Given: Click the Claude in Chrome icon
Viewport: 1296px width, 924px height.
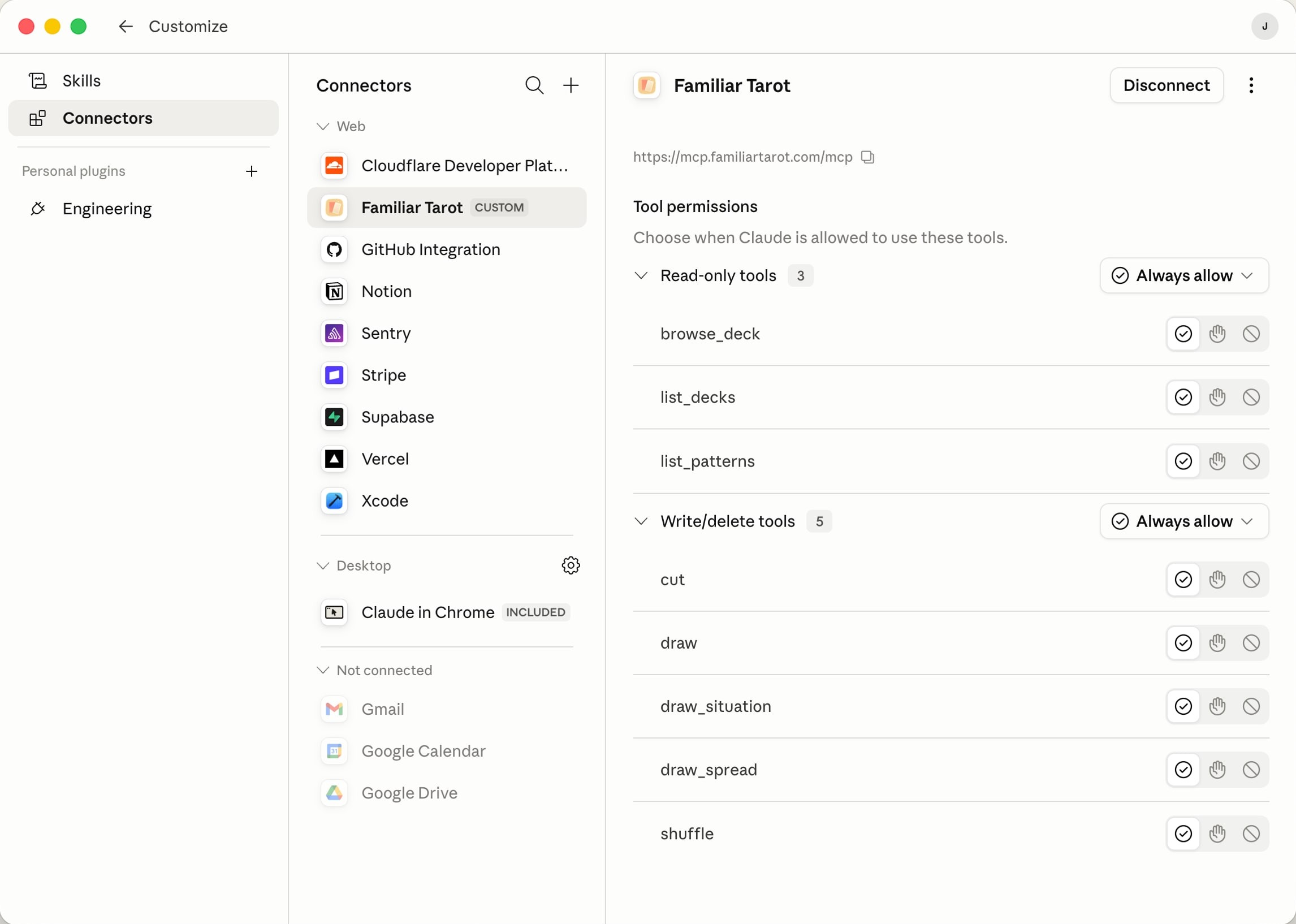Looking at the screenshot, I should coord(334,612).
